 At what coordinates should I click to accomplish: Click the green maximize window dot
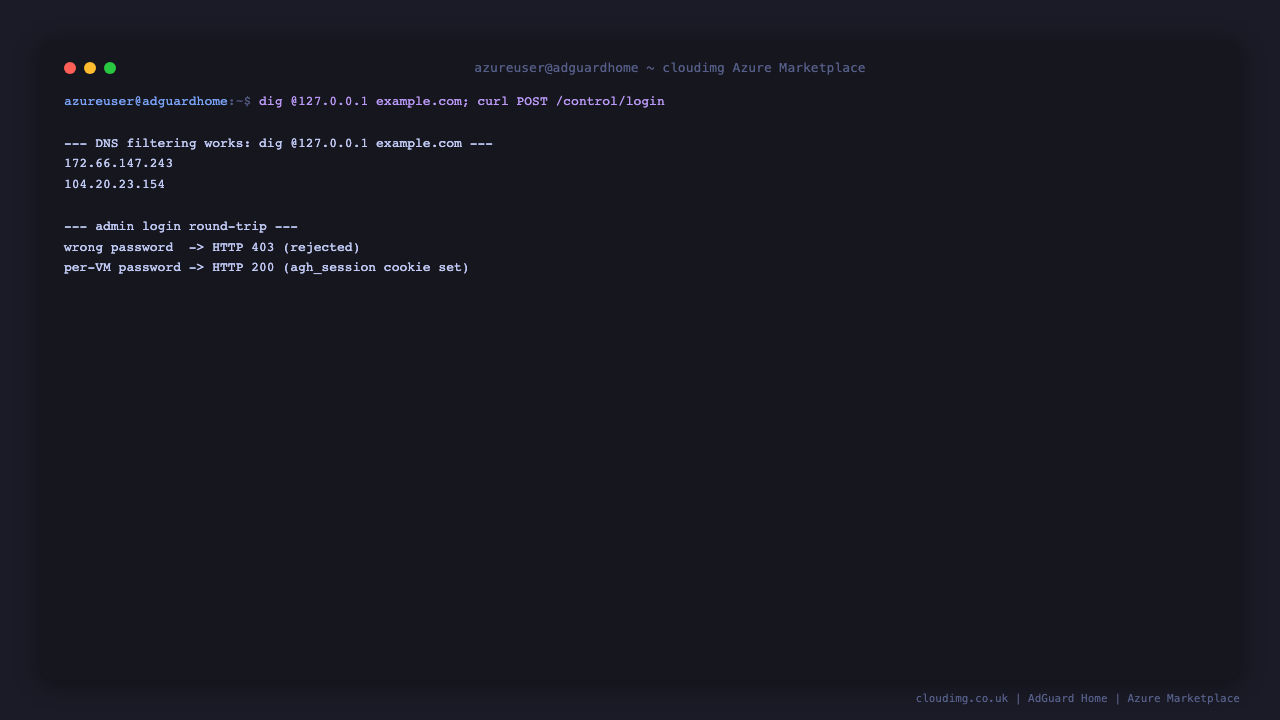(110, 68)
